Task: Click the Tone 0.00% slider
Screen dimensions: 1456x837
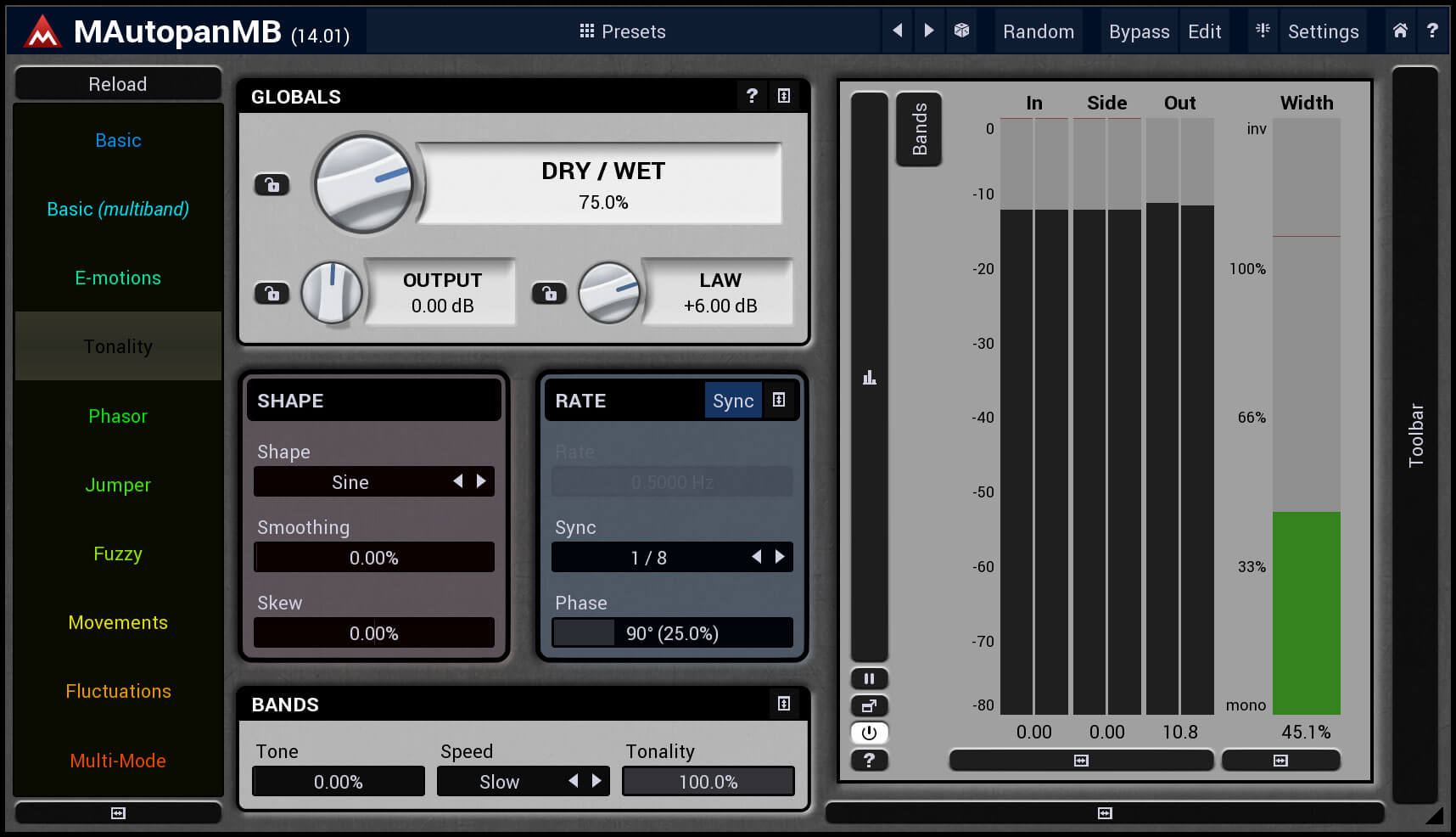Action: [x=339, y=781]
